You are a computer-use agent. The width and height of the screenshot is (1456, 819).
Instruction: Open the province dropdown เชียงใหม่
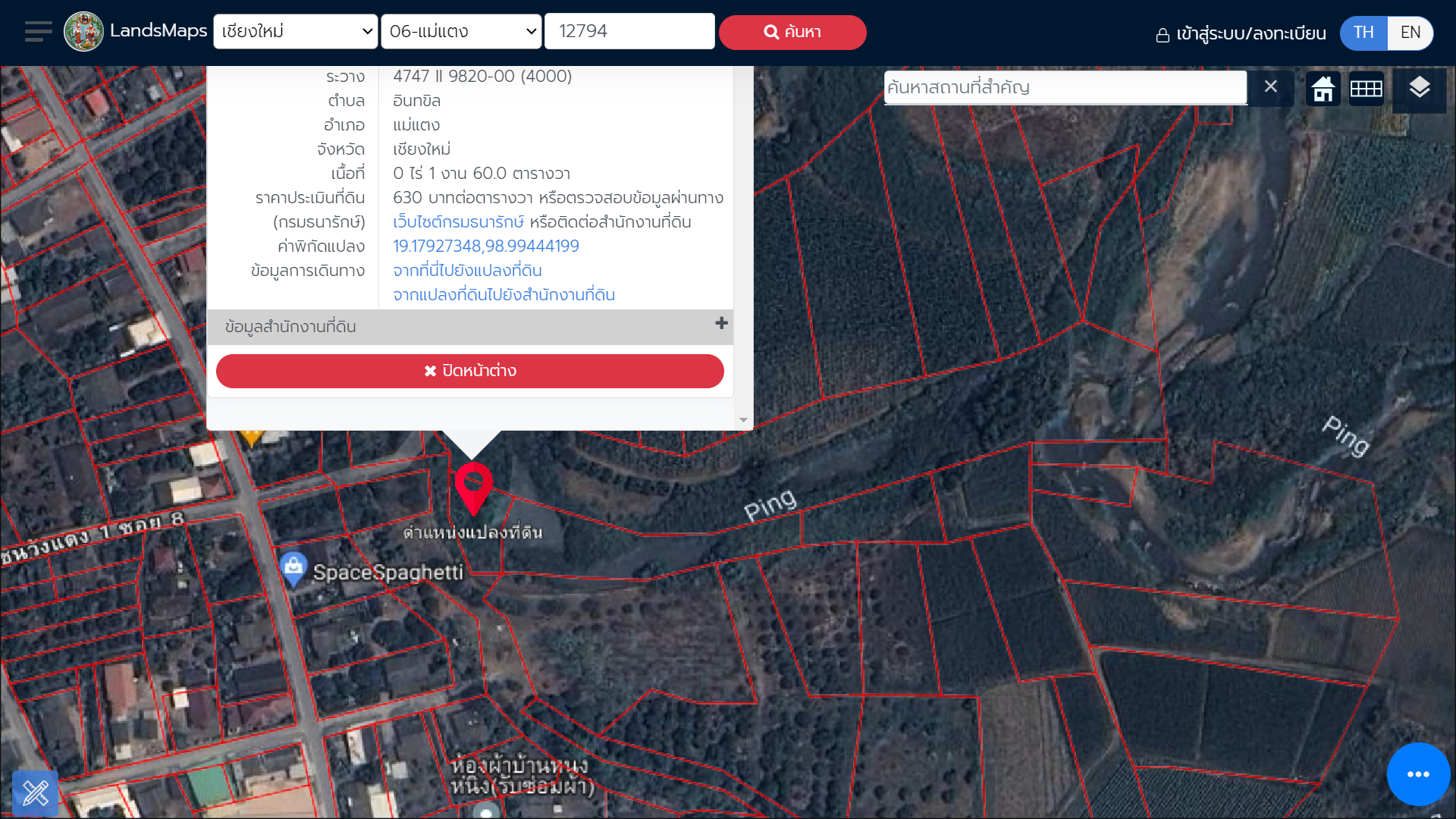(x=296, y=32)
